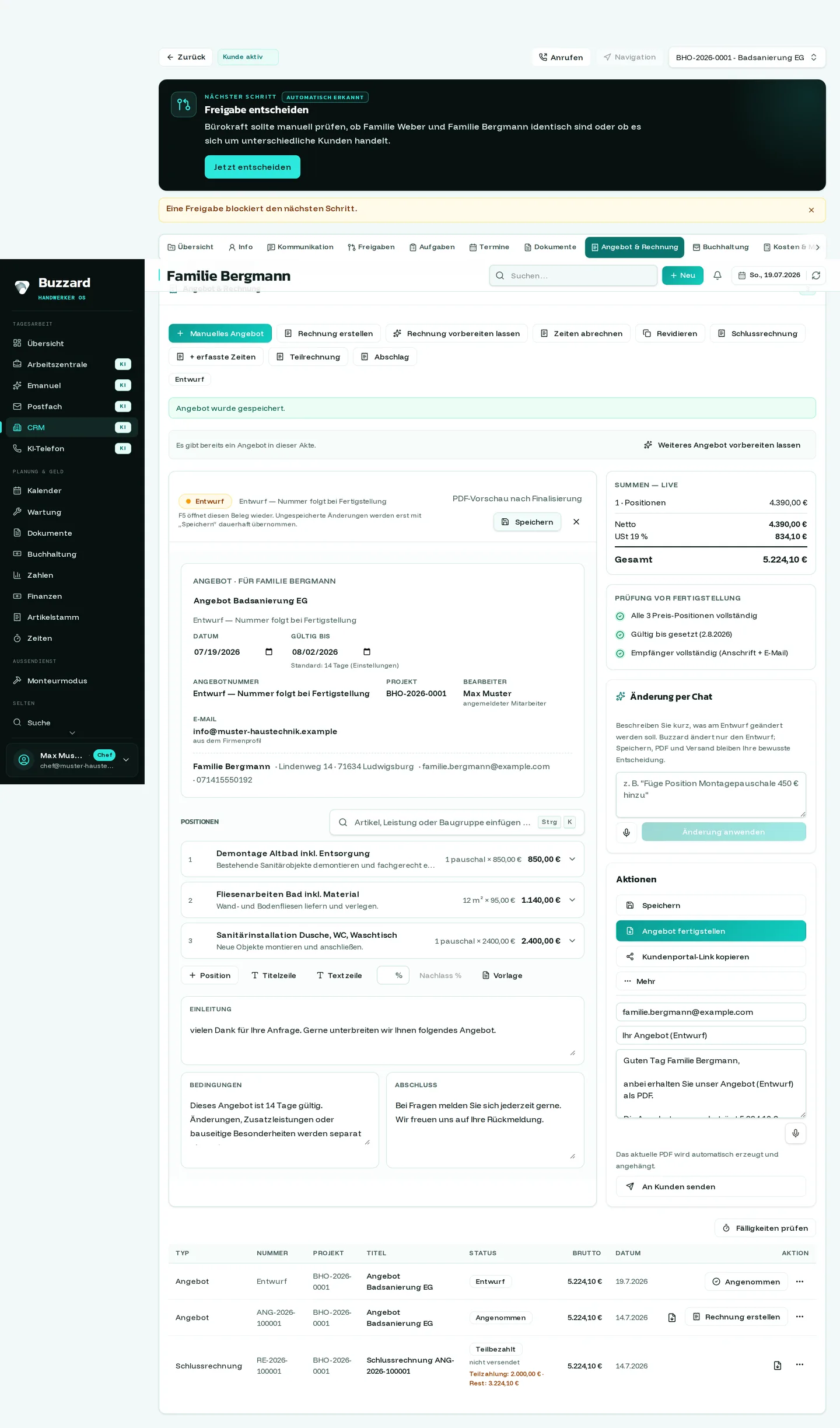Expand the sidebar chevron below Suche
Viewport: 840px width, 1428px height.
click(x=72, y=733)
